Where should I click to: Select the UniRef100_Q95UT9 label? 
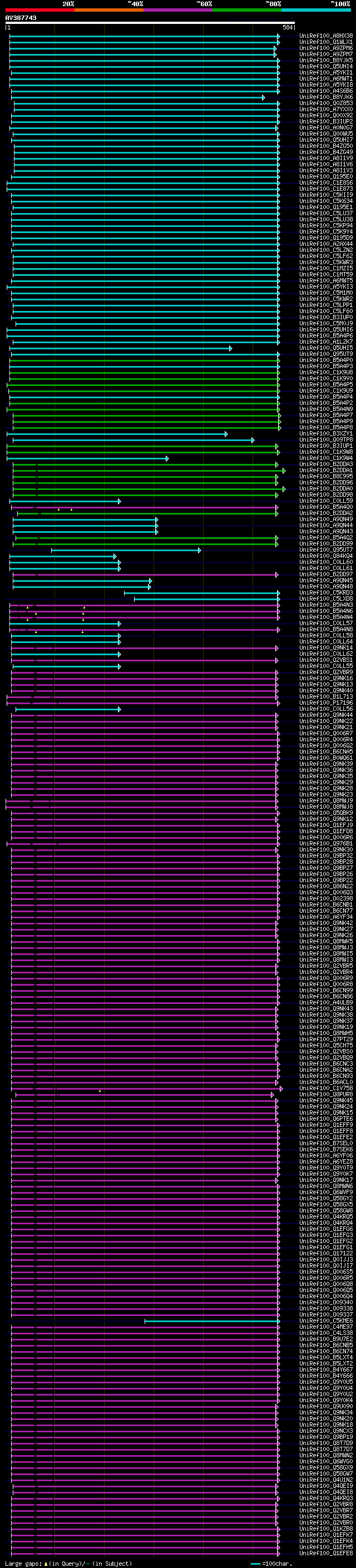pos(326,354)
